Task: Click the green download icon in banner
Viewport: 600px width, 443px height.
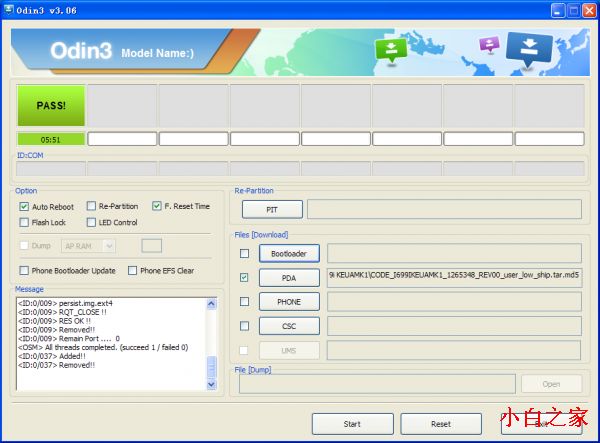Action: tap(391, 50)
